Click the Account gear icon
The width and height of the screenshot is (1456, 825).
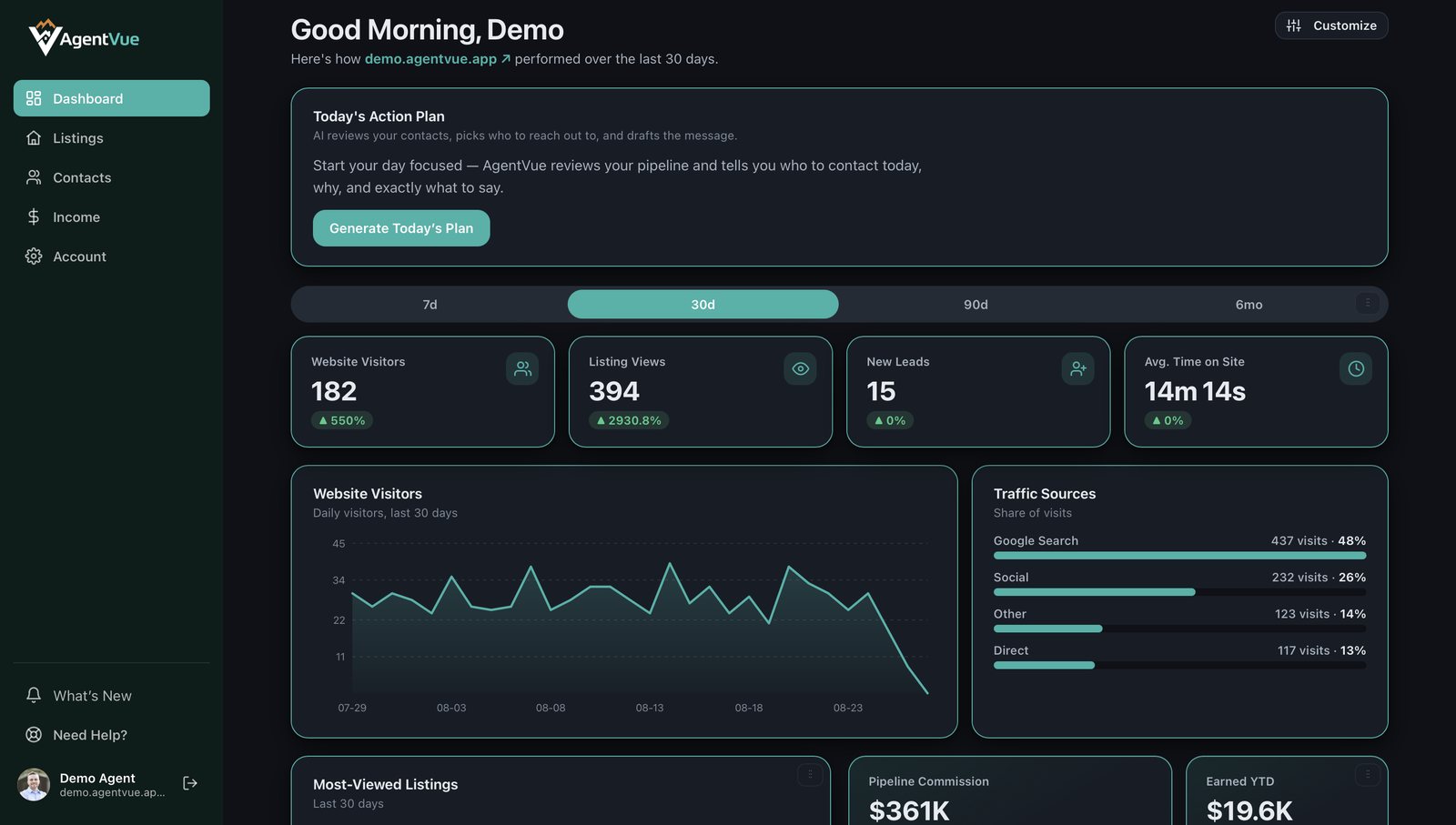point(34,257)
